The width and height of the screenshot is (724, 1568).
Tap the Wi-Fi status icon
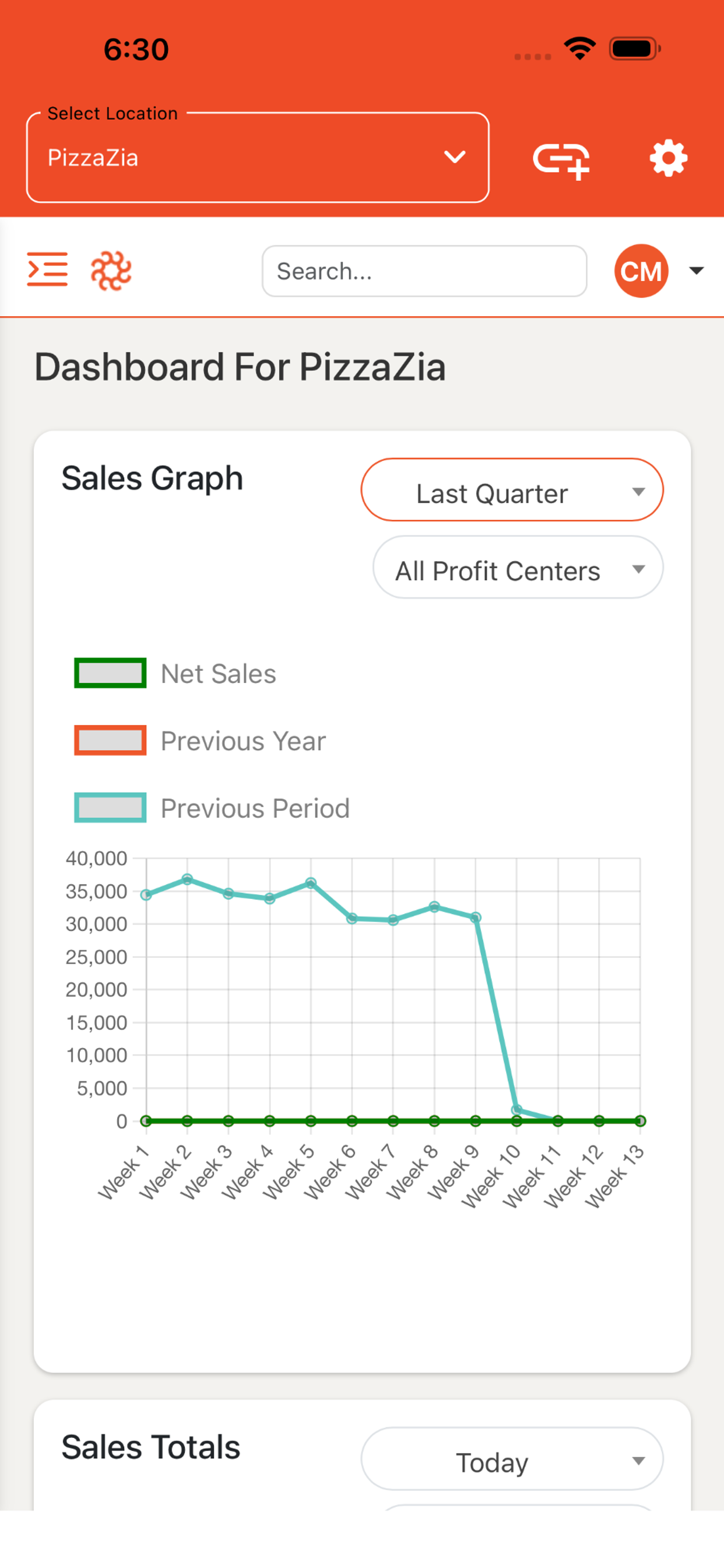[x=580, y=48]
